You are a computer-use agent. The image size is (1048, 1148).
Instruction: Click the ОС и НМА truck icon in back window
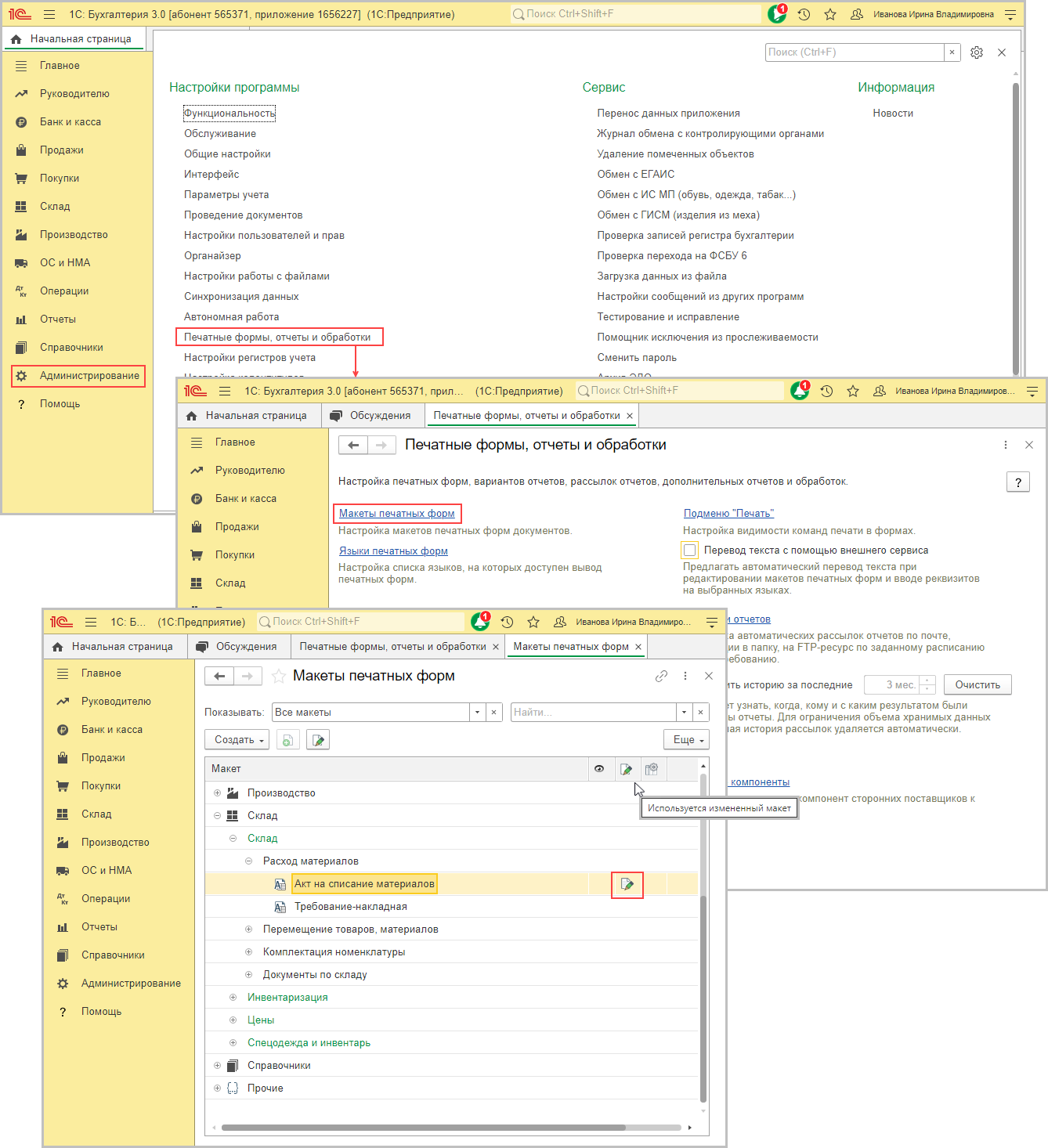(x=21, y=263)
